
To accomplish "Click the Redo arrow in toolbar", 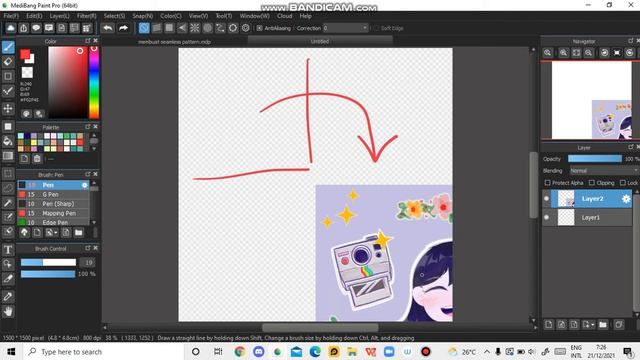I will pyautogui.click(x=123, y=28).
